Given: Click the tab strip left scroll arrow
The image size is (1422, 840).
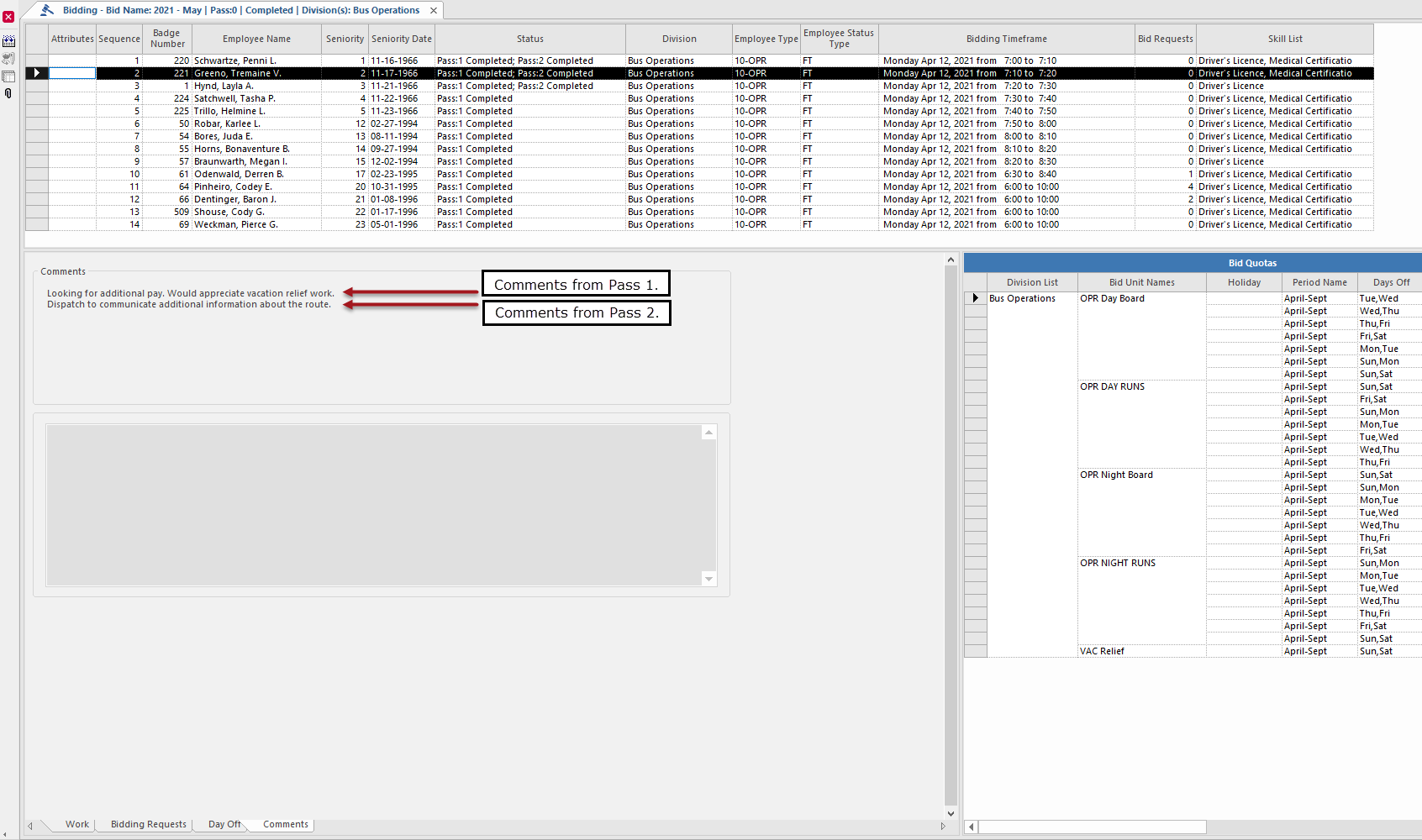Looking at the screenshot, I should (x=30, y=826).
